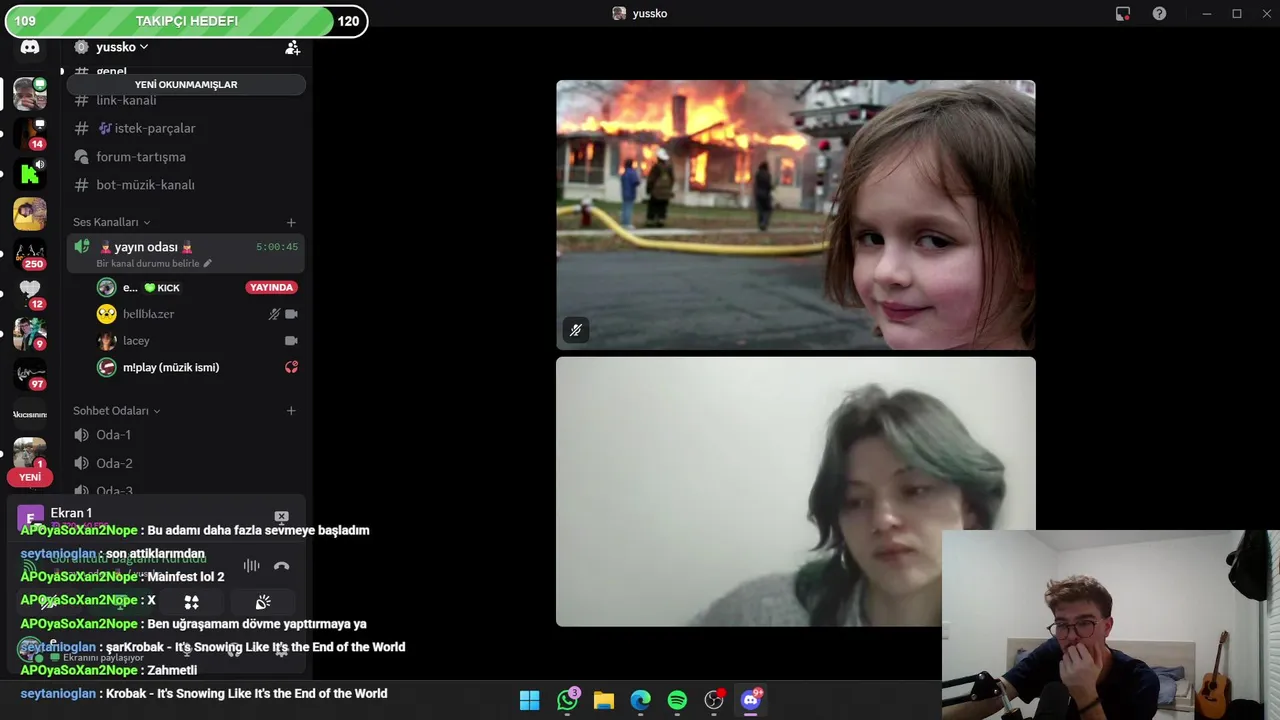1280x720 pixels.
Task: Select the yayın odası voice channel
Action: click(x=186, y=253)
